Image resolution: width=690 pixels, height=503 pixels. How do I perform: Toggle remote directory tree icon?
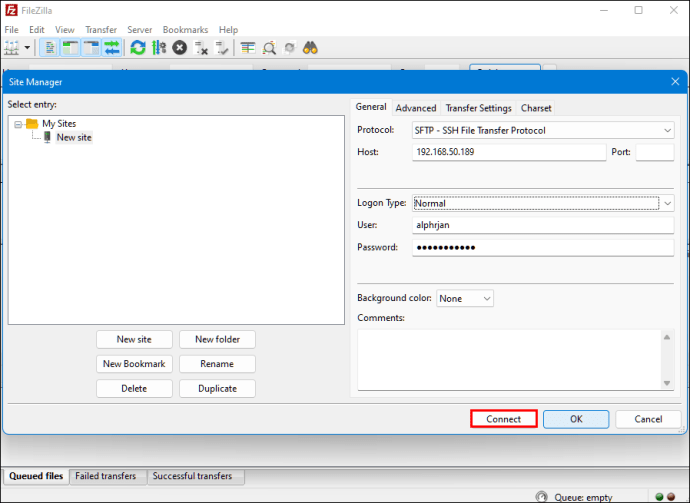point(92,48)
